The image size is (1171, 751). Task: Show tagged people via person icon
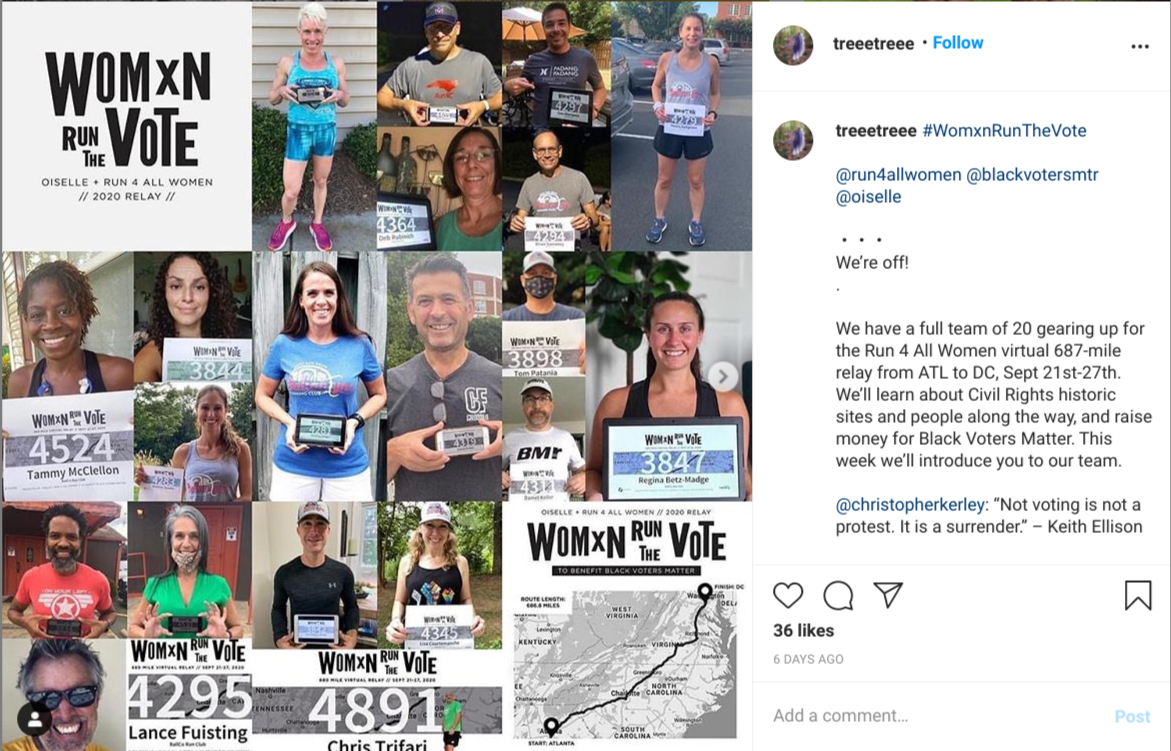click(34, 720)
